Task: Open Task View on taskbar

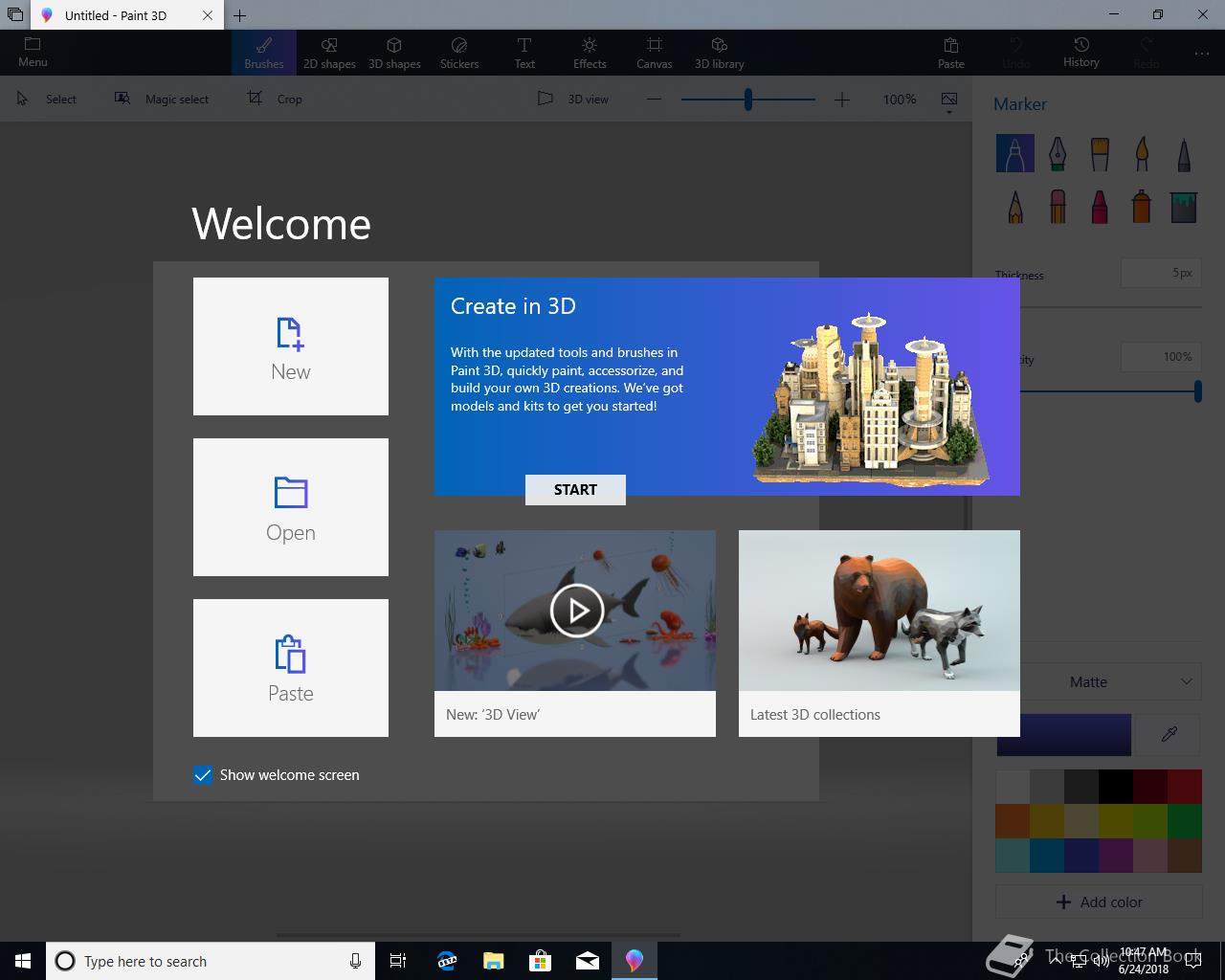Action: coord(398,961)
